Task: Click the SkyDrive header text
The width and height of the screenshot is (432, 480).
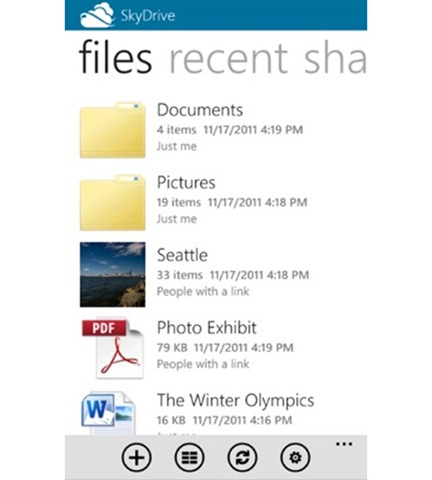Action: click(x=148, y=16)
